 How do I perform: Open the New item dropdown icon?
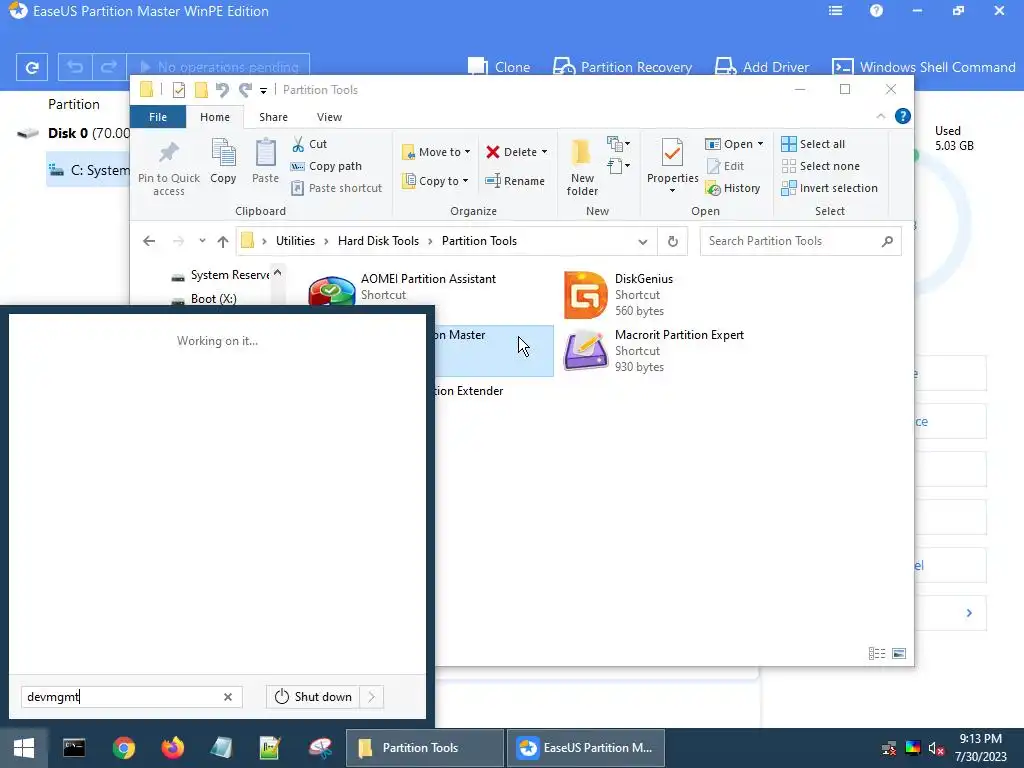618,144
